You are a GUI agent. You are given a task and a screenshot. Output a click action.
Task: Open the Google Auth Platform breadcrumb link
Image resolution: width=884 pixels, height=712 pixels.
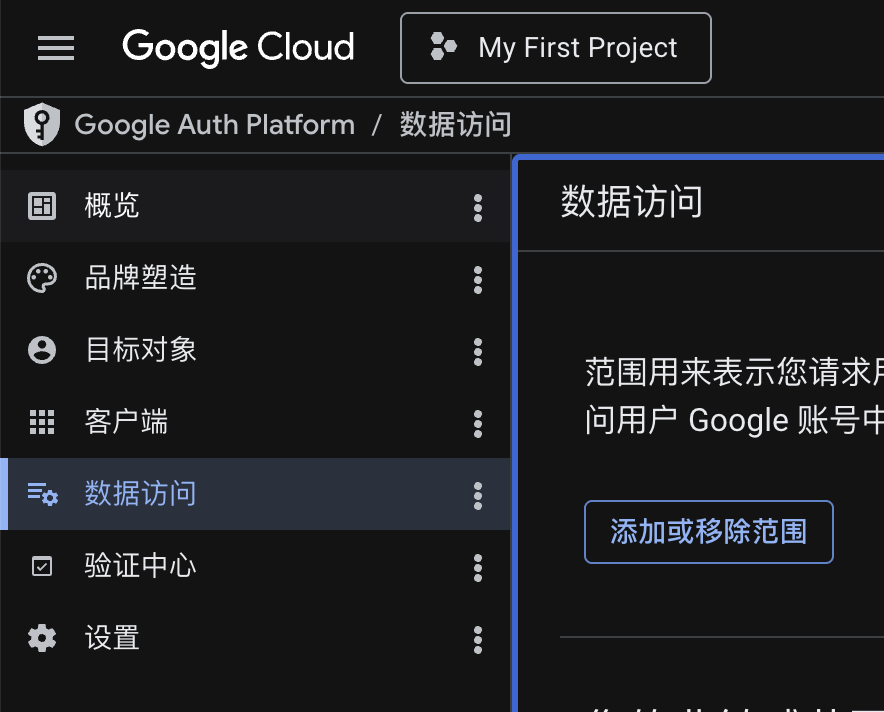click(215, 124)
